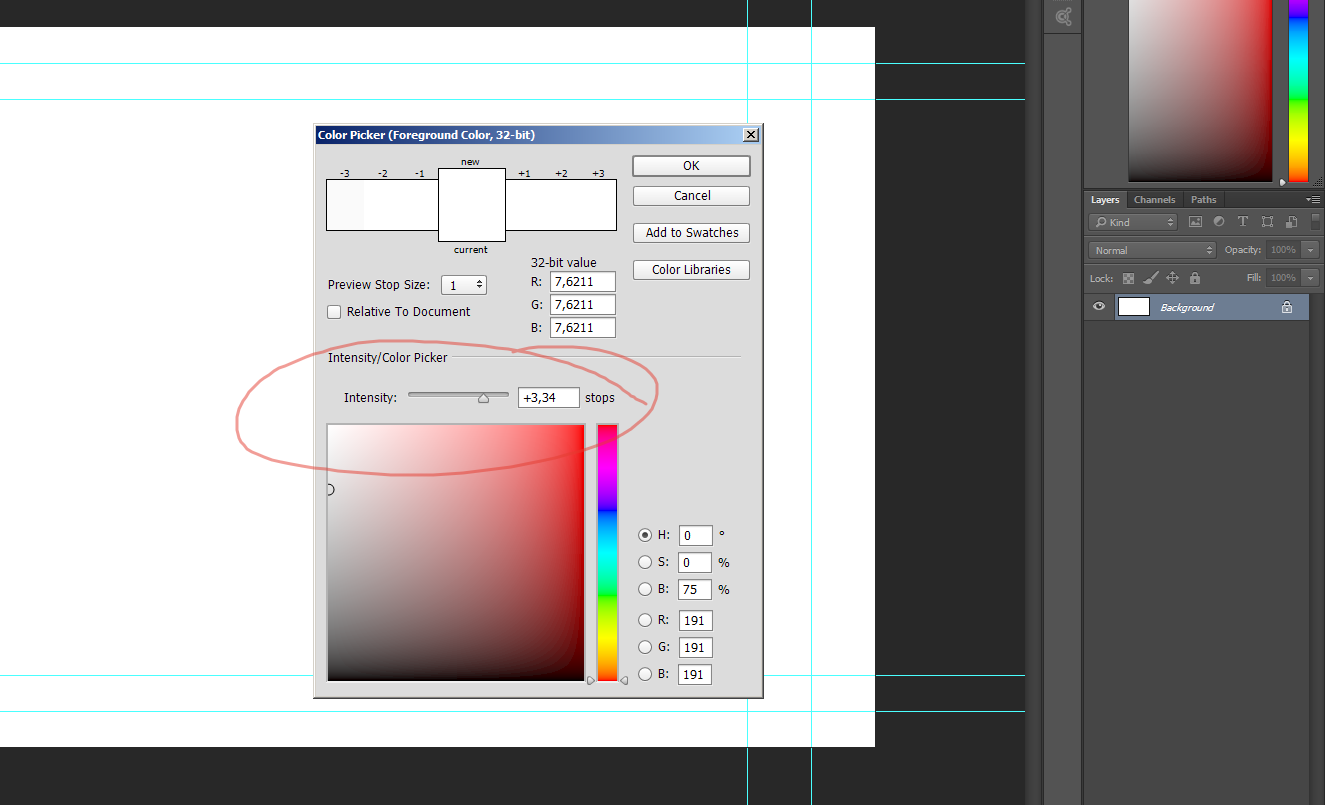The width and height of the screenshot is (1325, 805).
Task: Confirm color with the OK button
Action: (x=691, y=166)
